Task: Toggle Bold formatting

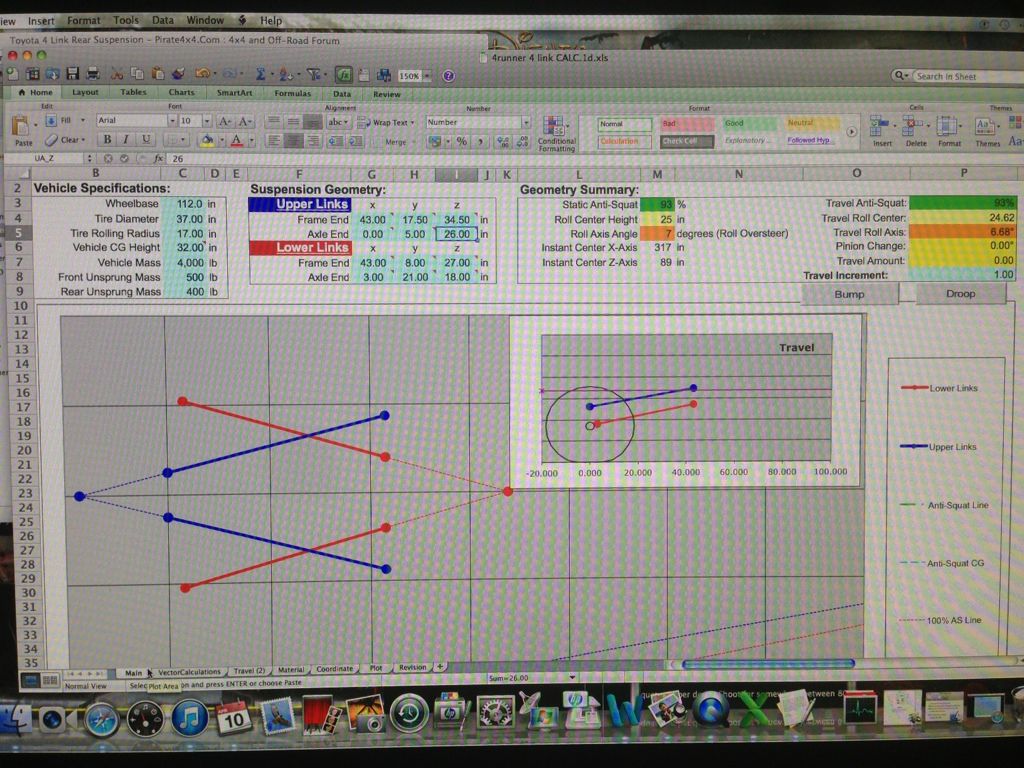Action: tap(109, 140)
